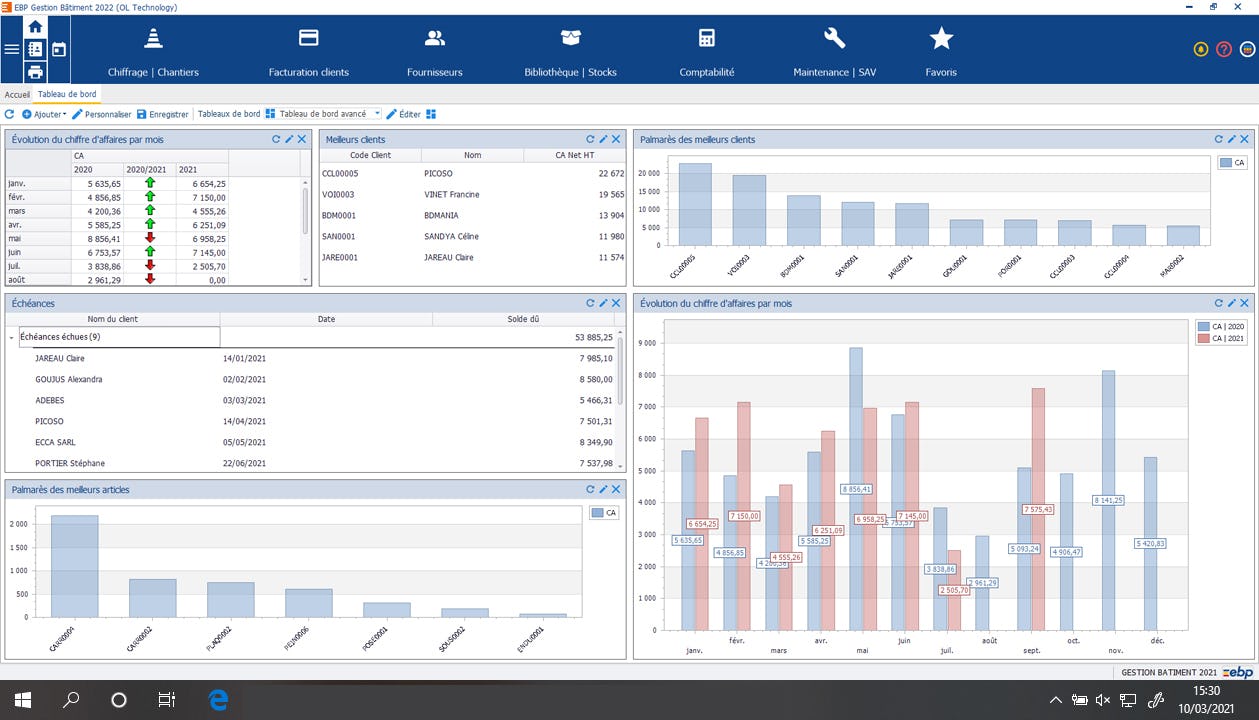Open the Comptabilité module
The image size is (1259, 720).
[706, 49]
